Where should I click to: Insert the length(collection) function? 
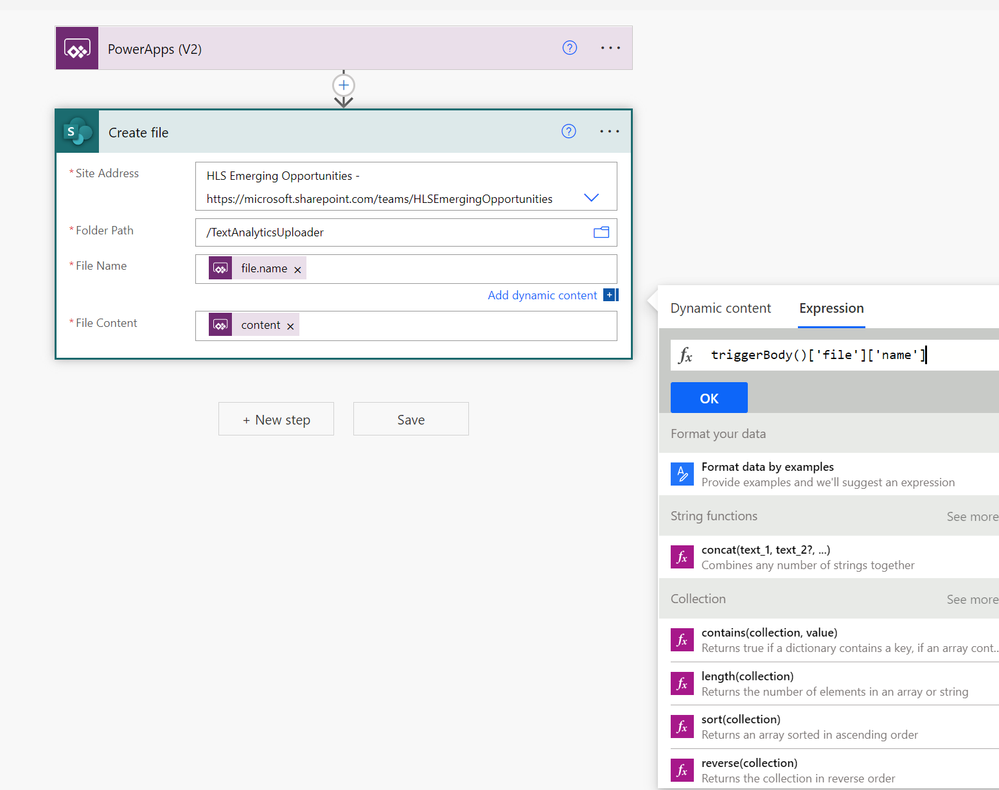pos(828,683)
